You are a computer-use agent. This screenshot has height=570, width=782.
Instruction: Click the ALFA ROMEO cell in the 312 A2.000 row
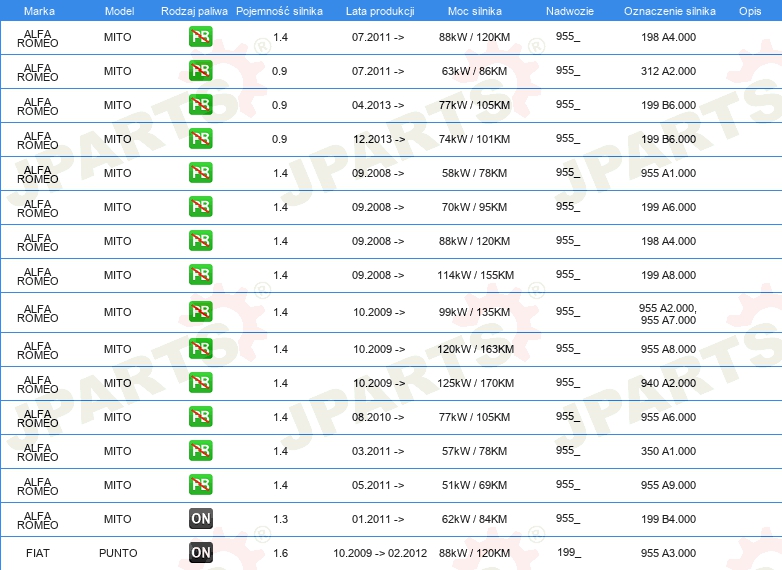pyautogui.click(x=37, y=72)
